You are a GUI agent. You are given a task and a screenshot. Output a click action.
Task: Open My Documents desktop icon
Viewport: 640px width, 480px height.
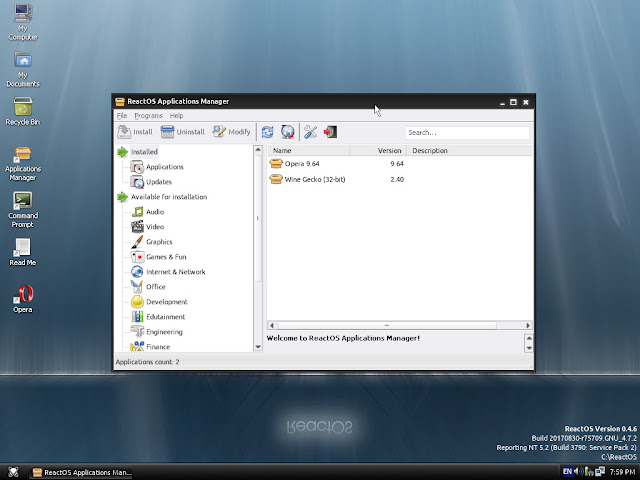pyautogui.click(x=23, y=69)
